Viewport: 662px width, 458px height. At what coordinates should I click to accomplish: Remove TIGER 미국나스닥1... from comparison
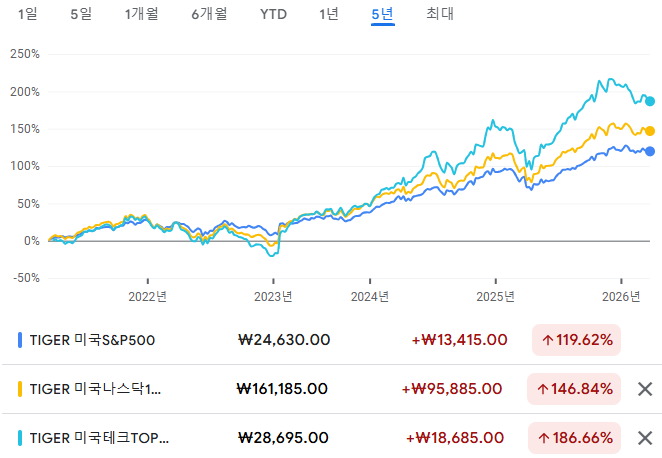click(645, 389)
